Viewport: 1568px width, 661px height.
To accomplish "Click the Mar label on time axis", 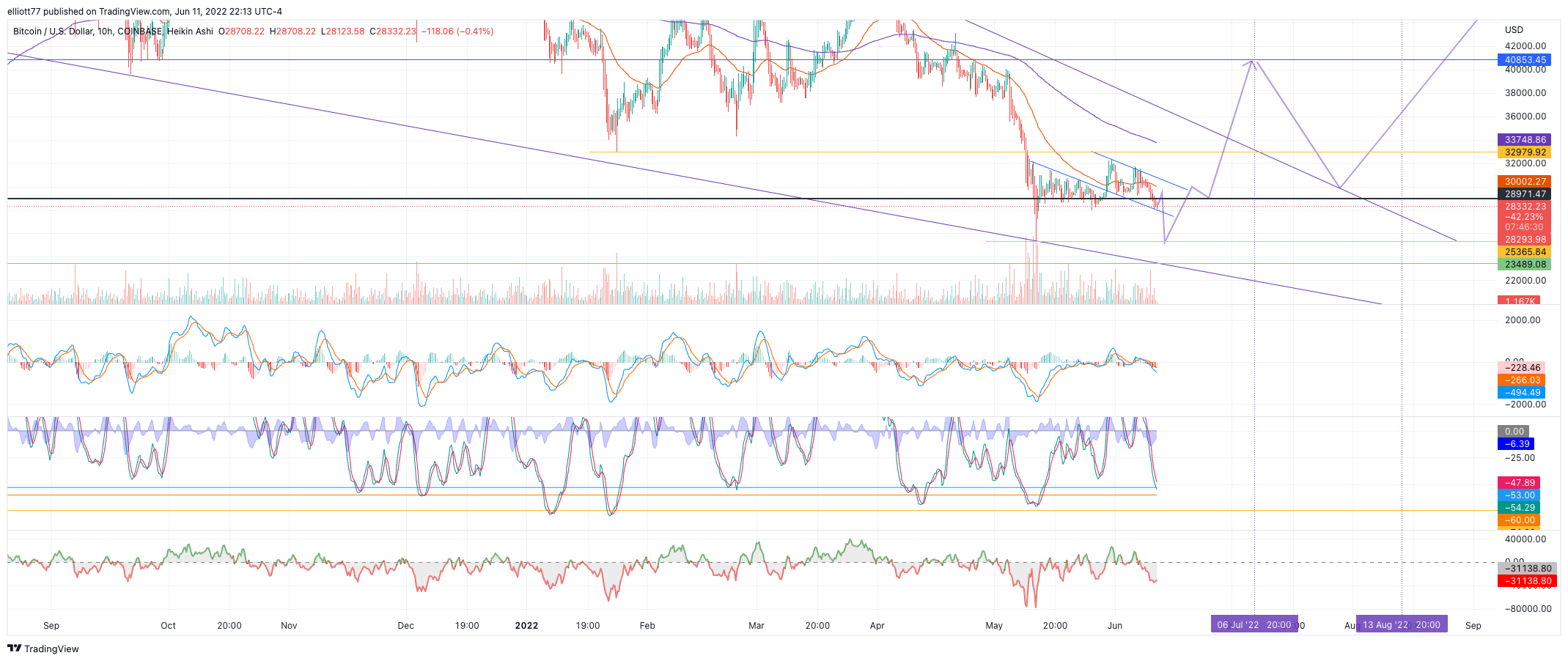I will coord(757,626).
